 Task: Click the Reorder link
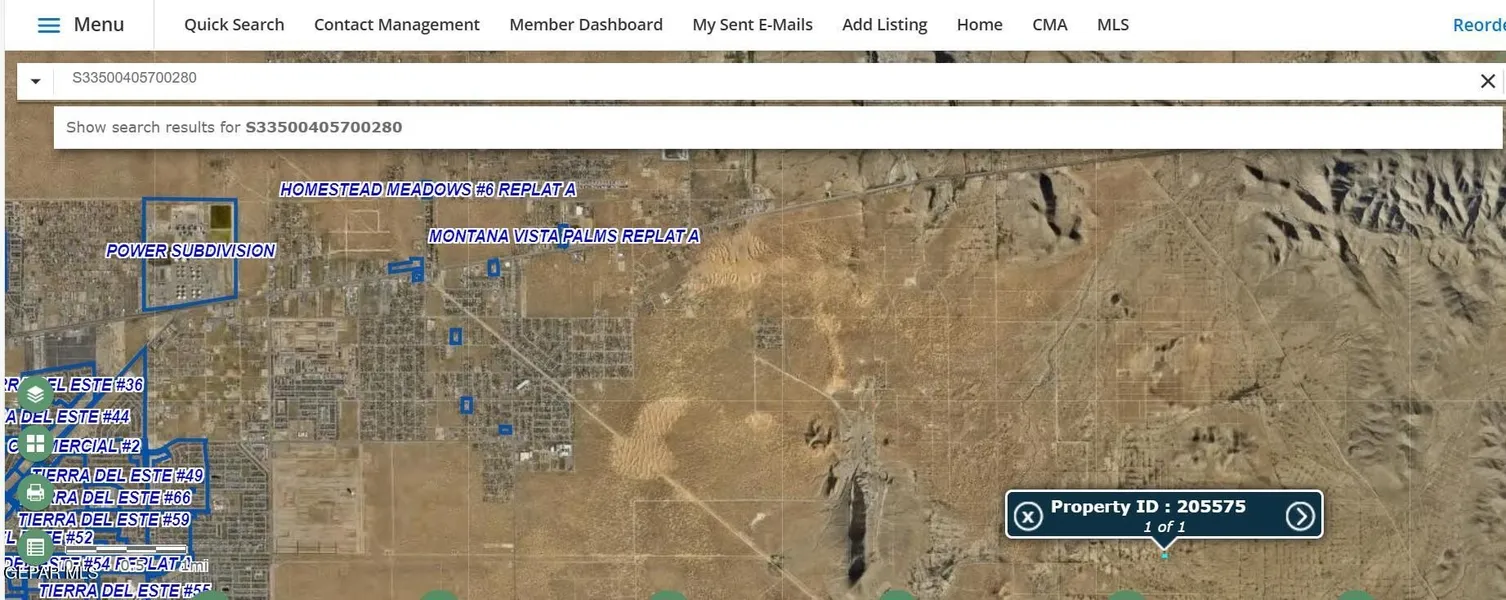click(1478, 25)
